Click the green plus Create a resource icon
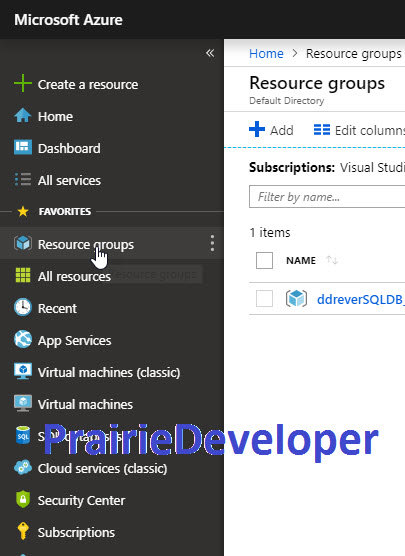405x556 pixels. pyautogui.click(x=23, y=83)
